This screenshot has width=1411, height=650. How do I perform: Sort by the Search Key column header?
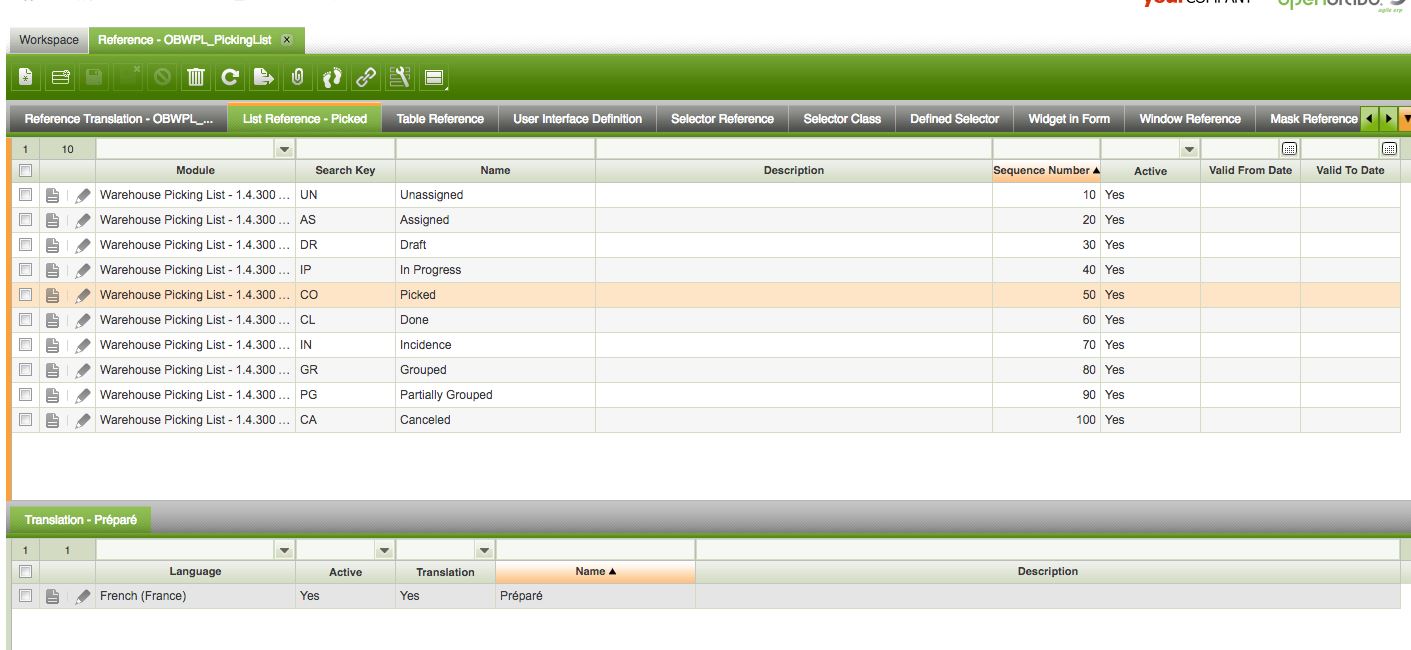(345, 171)
